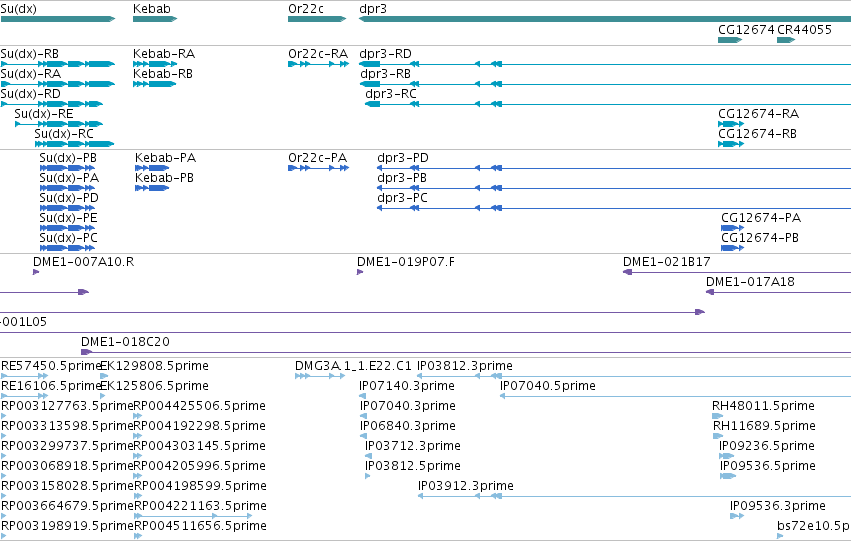Select BAC clone DME1-018C20
The height and width of the screenshot is (541, 851).
466,353
